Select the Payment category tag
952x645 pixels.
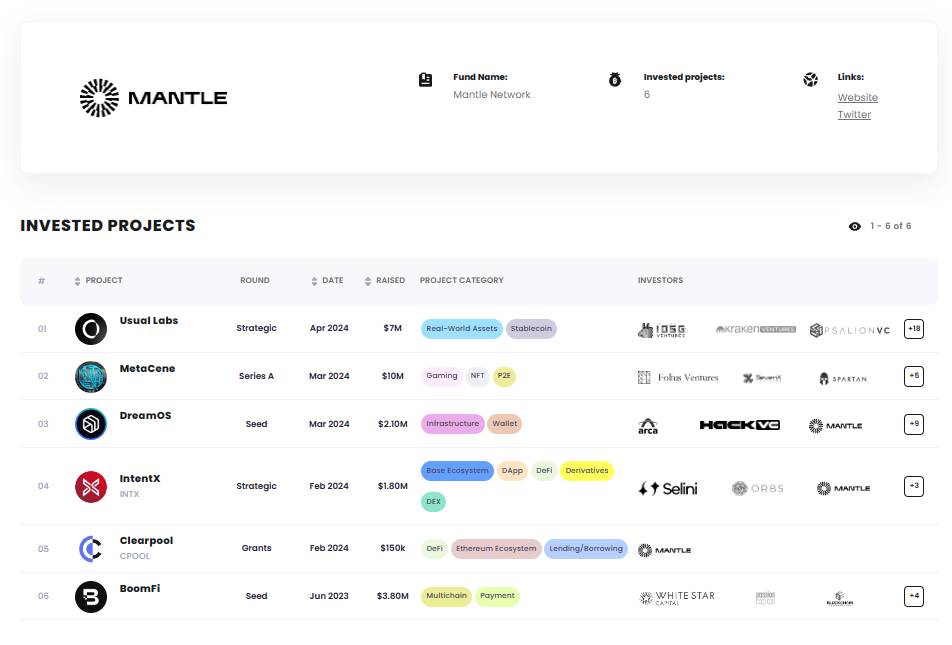point(497,596)
